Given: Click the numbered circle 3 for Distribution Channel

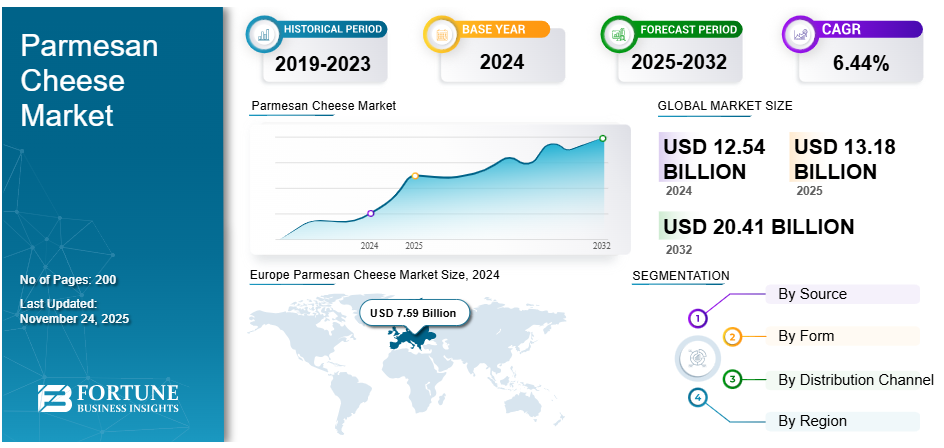Looking at the screenshot, I should (732, 379).
